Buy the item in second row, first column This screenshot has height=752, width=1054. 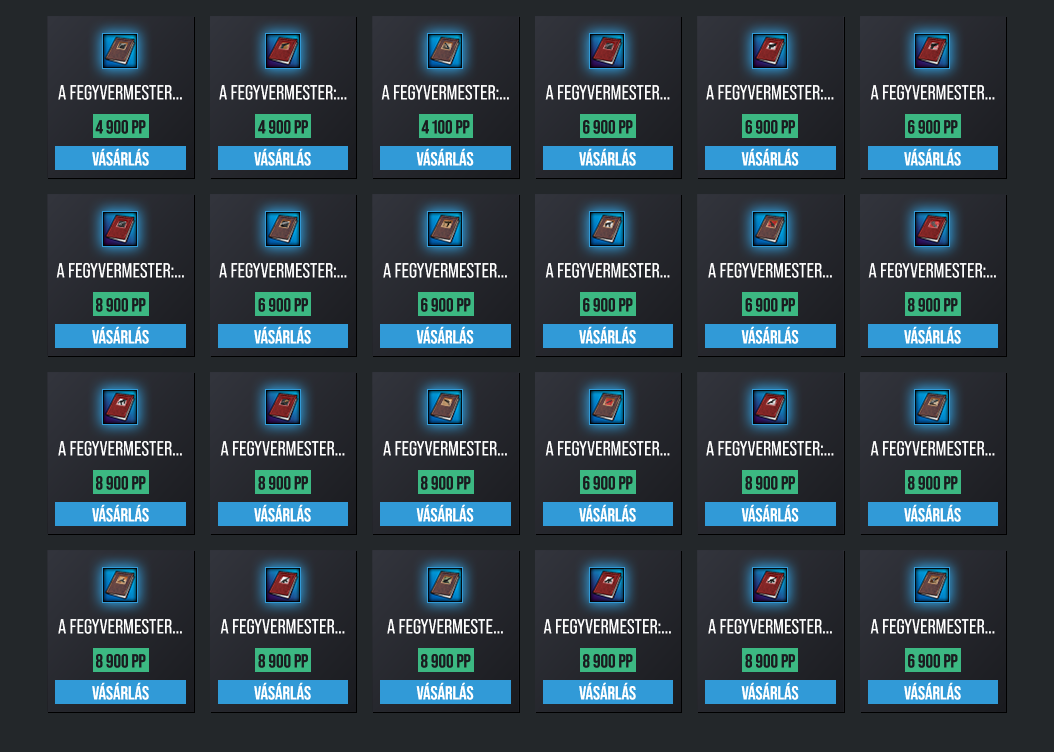pyautogui.click(x=120, y=336)
